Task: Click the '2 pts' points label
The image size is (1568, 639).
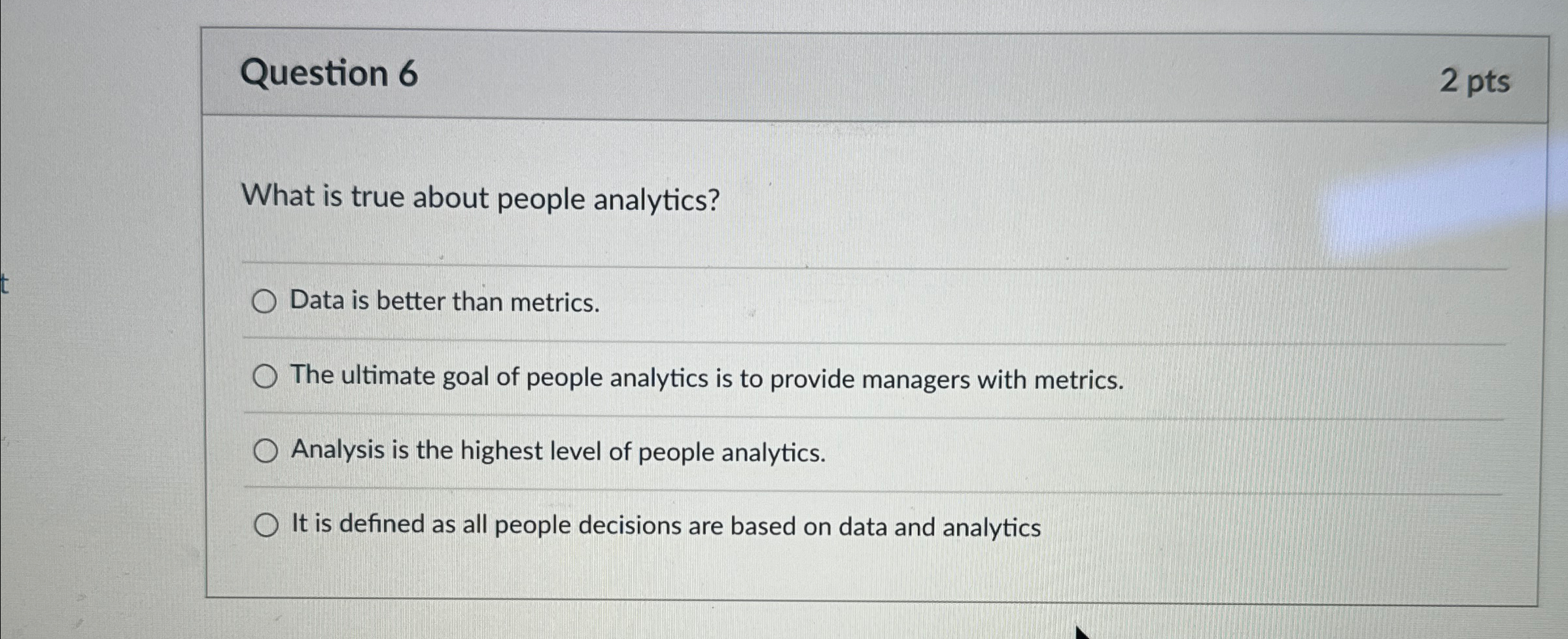Action: coord(1474,82)
